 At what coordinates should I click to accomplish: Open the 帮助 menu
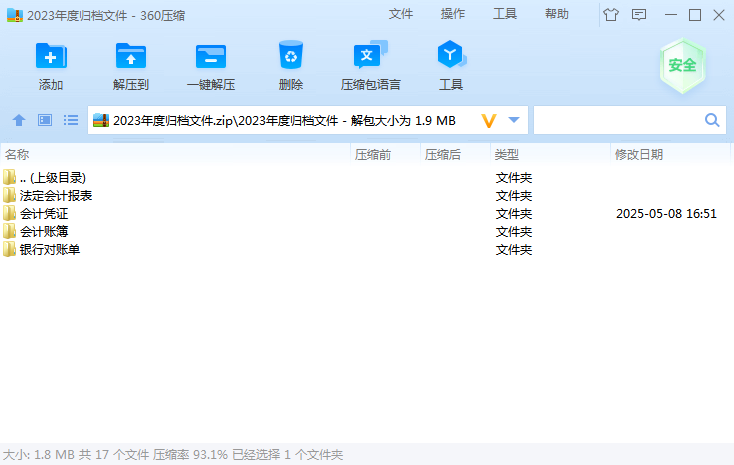point(557,14)
